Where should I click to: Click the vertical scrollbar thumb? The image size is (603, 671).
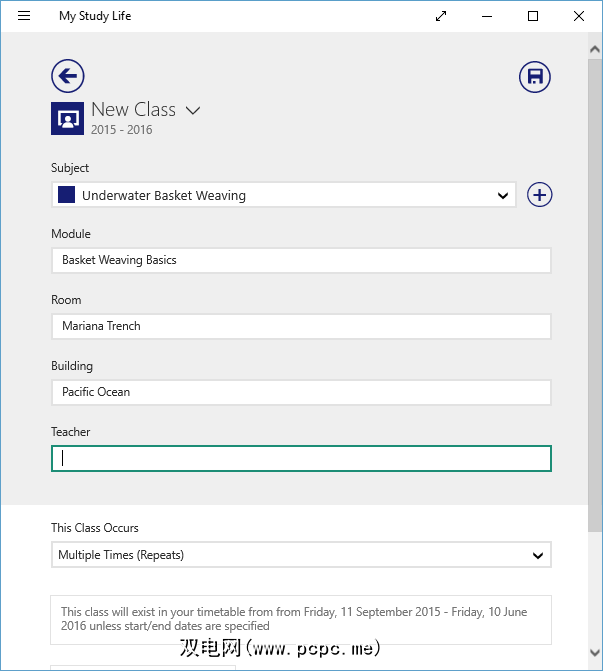[595, 280]
